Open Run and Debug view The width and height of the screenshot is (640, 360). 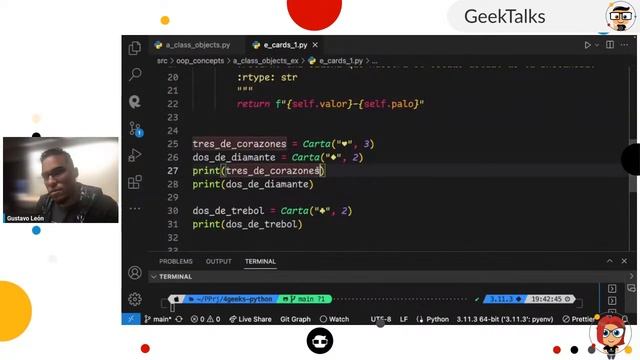(135, 156)
